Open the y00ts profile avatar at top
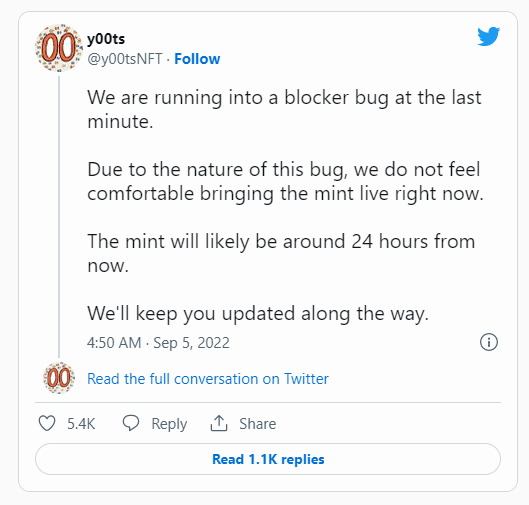 tap(59, 48)
